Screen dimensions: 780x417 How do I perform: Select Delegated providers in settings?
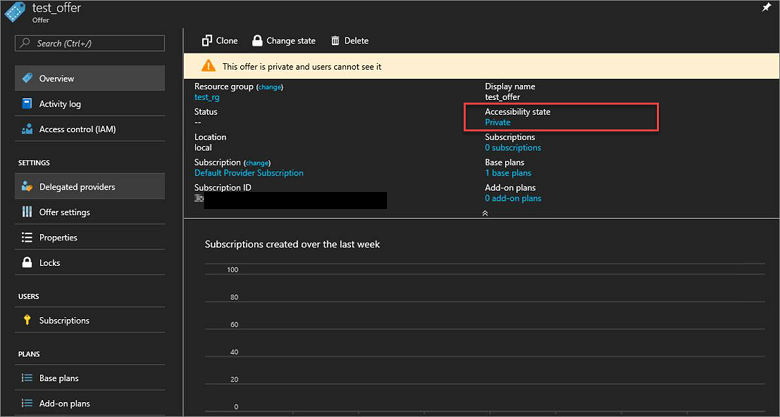(x=76, y=187)
